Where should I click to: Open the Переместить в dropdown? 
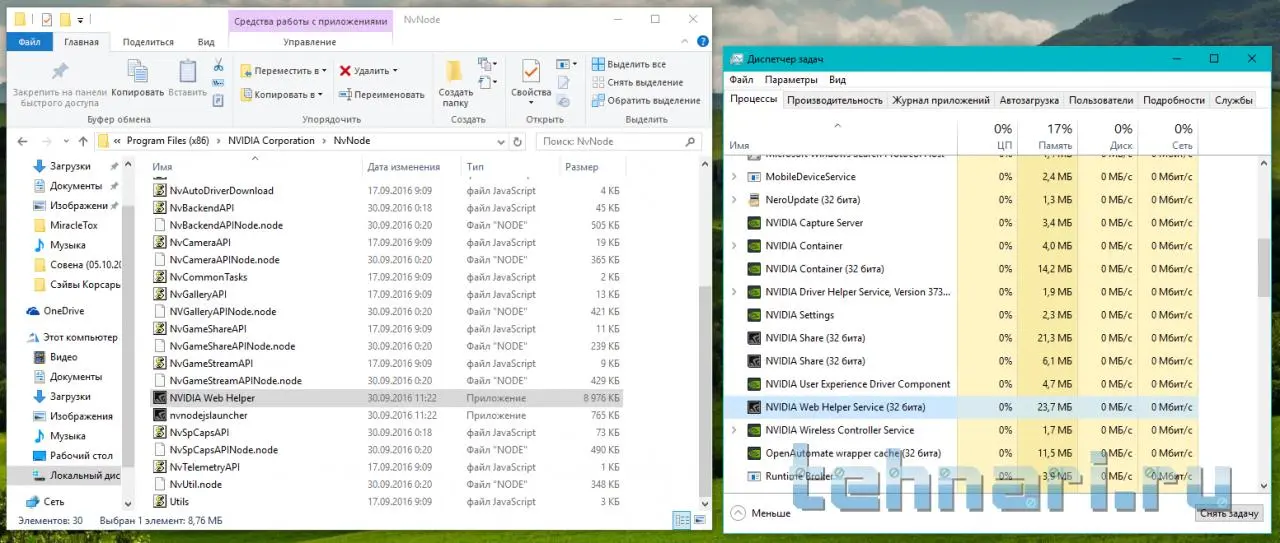[285, 71]
